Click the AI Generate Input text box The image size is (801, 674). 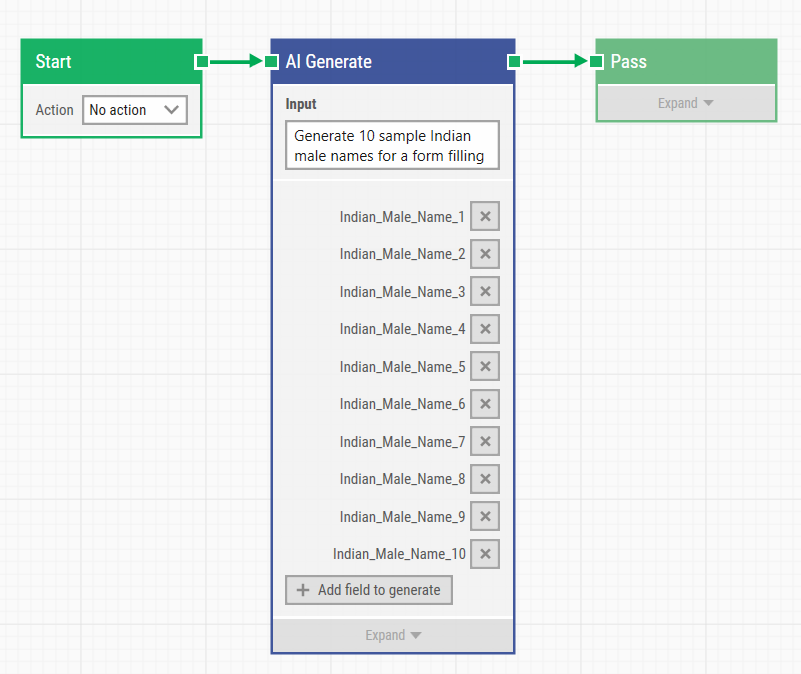click(392, 146)
